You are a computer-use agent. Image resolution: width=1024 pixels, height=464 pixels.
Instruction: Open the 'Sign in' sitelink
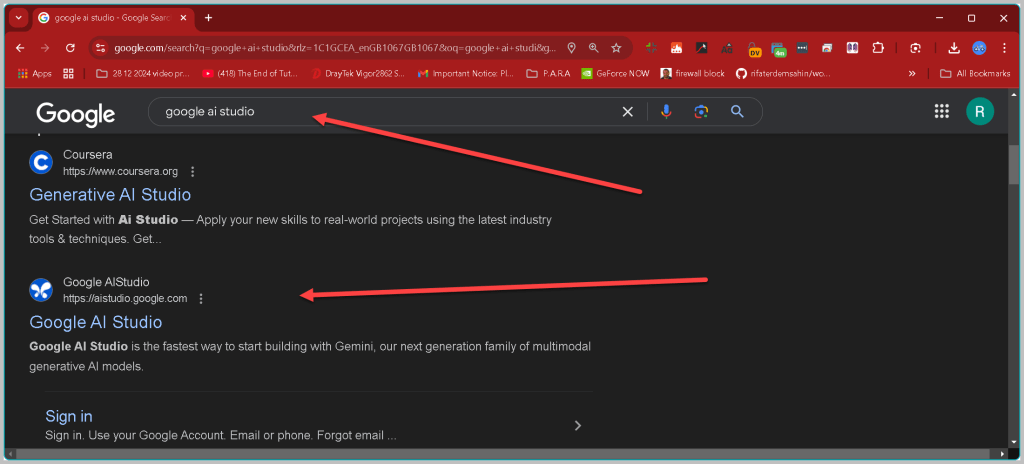click(x=69, y=416)
